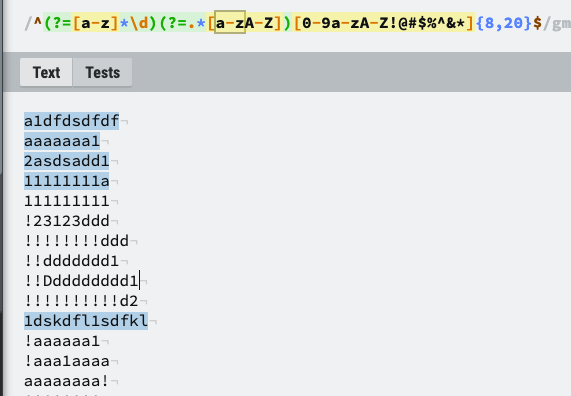The width and height of the screenshot is (571, 396).
Task: Click the matched line 1dskdfl1sdfkl
Action: pyautogui.click(x=86, y=321)
